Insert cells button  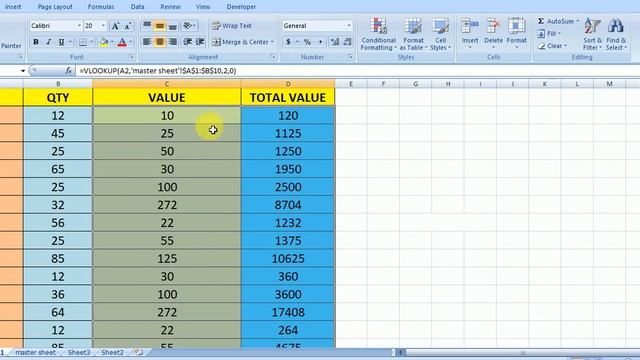tap(470, 33)
